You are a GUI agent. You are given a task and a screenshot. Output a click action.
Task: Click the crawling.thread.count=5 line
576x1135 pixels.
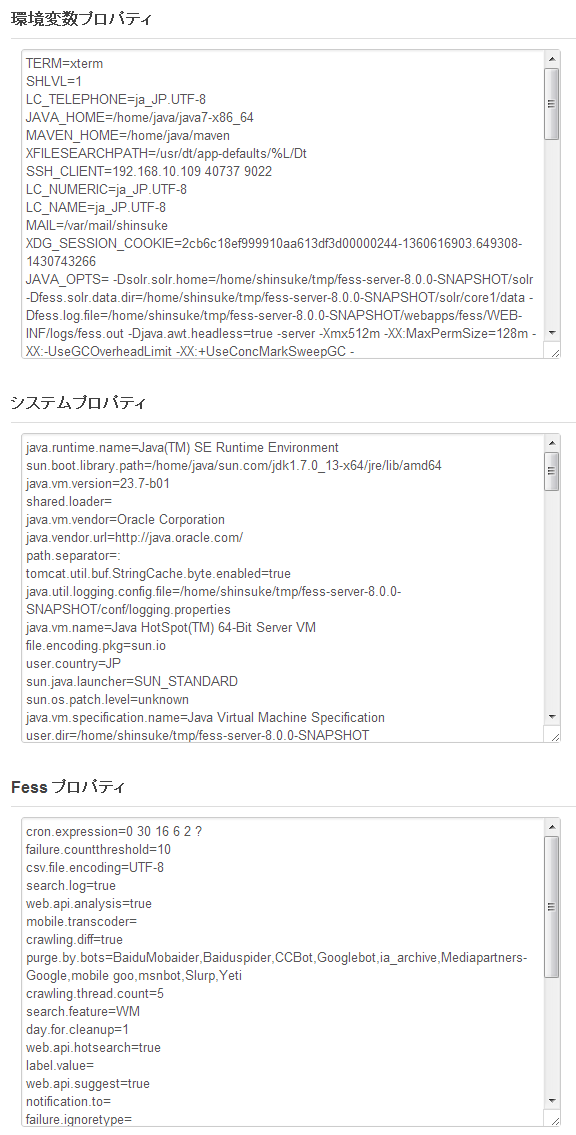[94, 994]
